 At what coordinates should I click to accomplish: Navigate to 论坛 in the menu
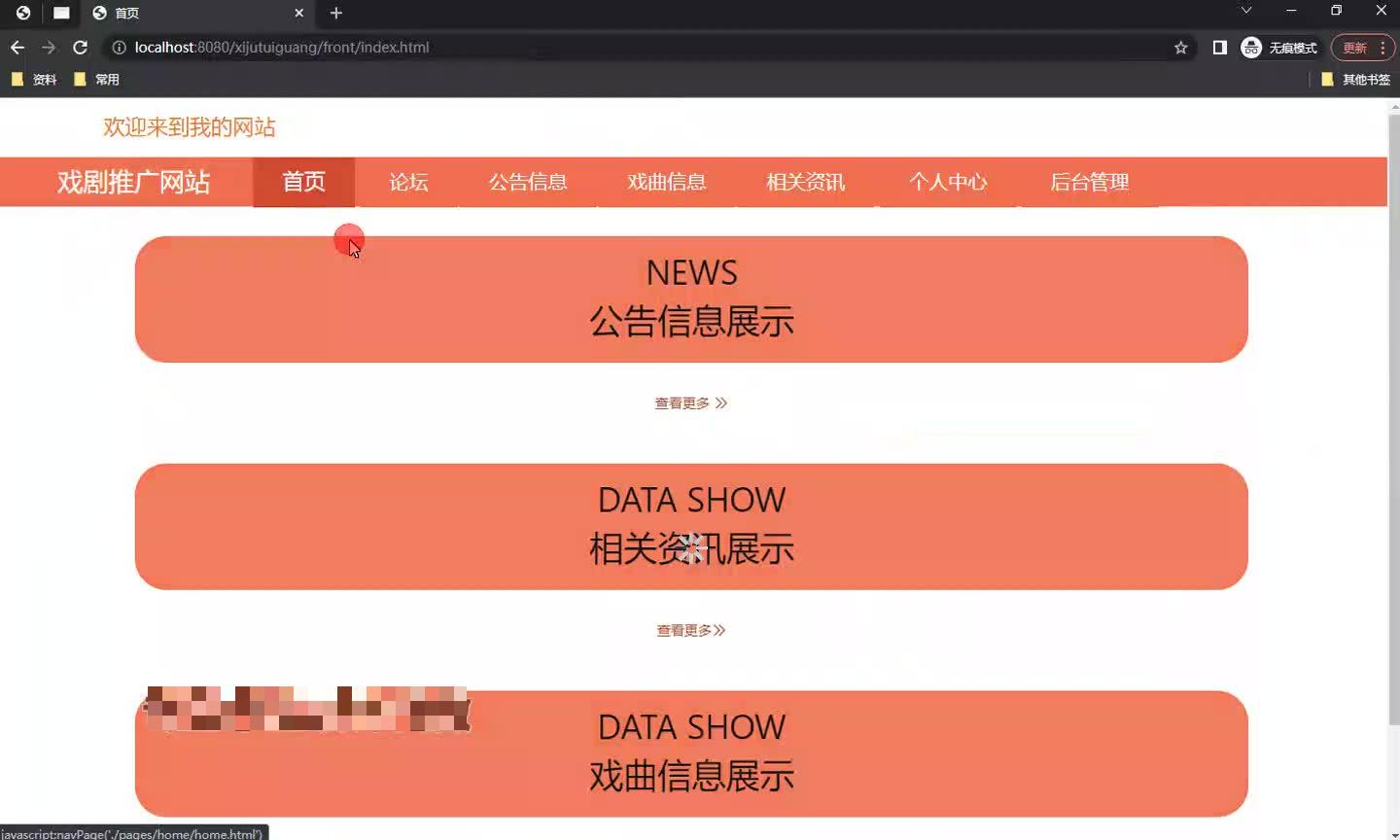pos(407,182)
